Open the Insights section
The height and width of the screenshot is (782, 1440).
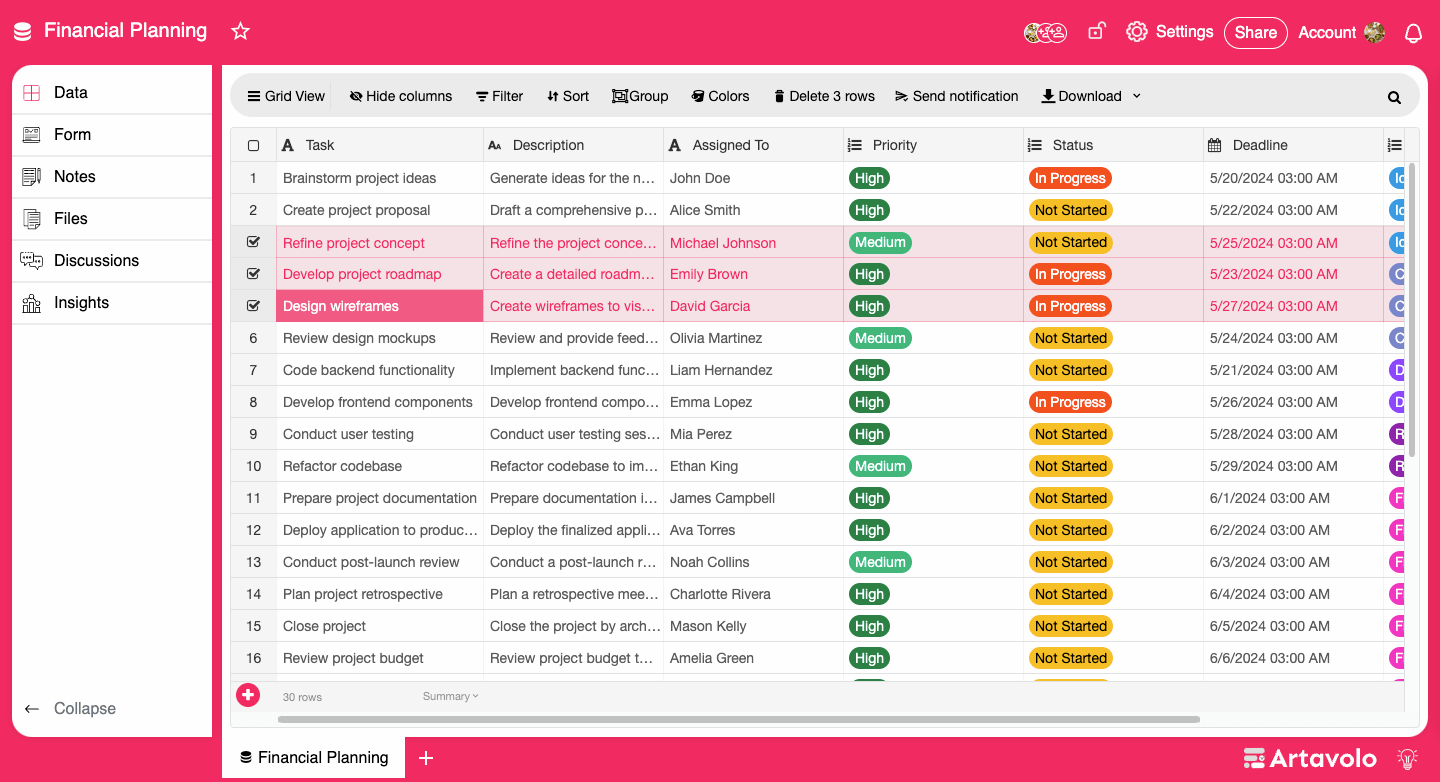point(112,302)
